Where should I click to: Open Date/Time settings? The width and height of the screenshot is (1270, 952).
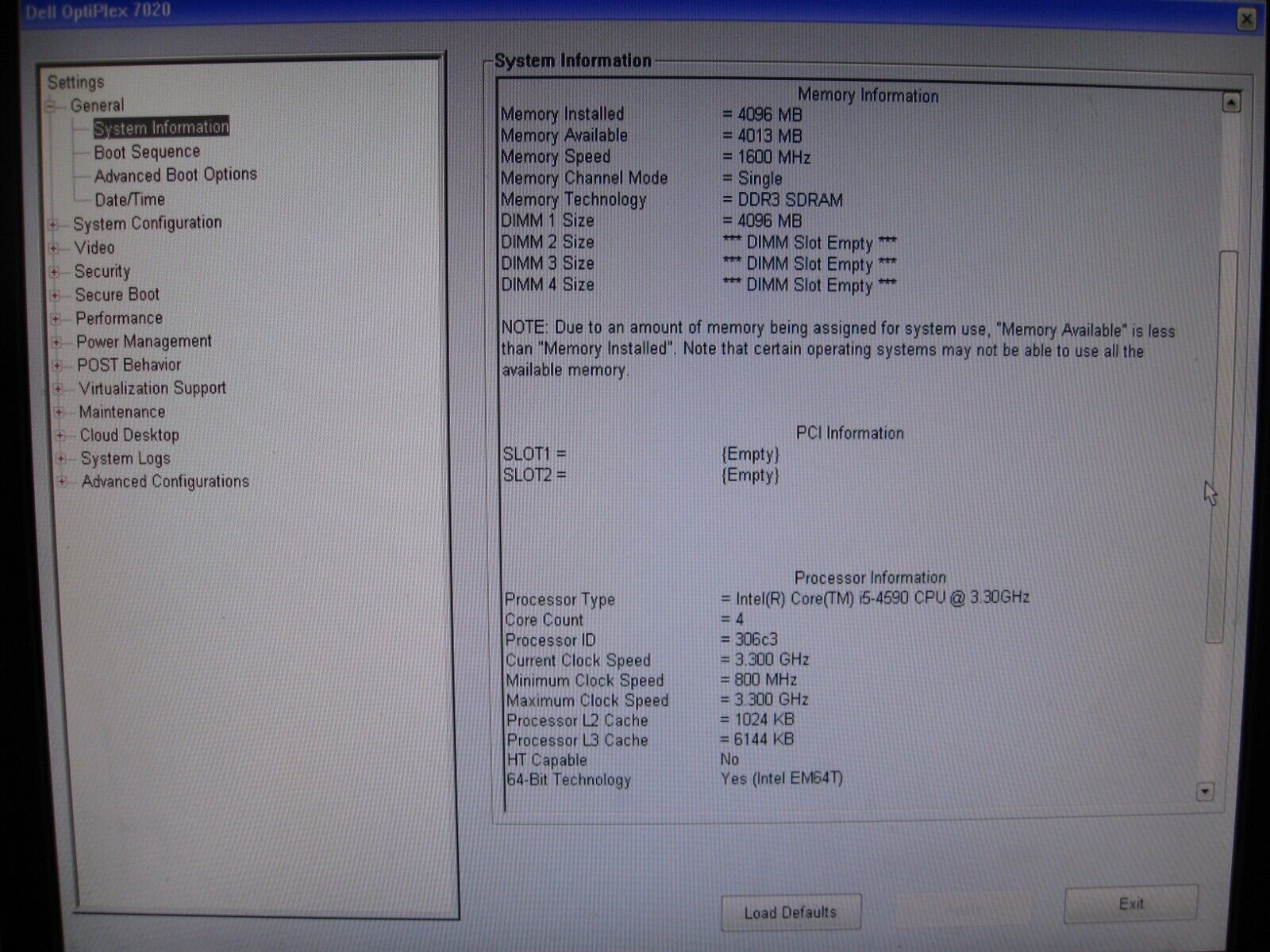129,199
